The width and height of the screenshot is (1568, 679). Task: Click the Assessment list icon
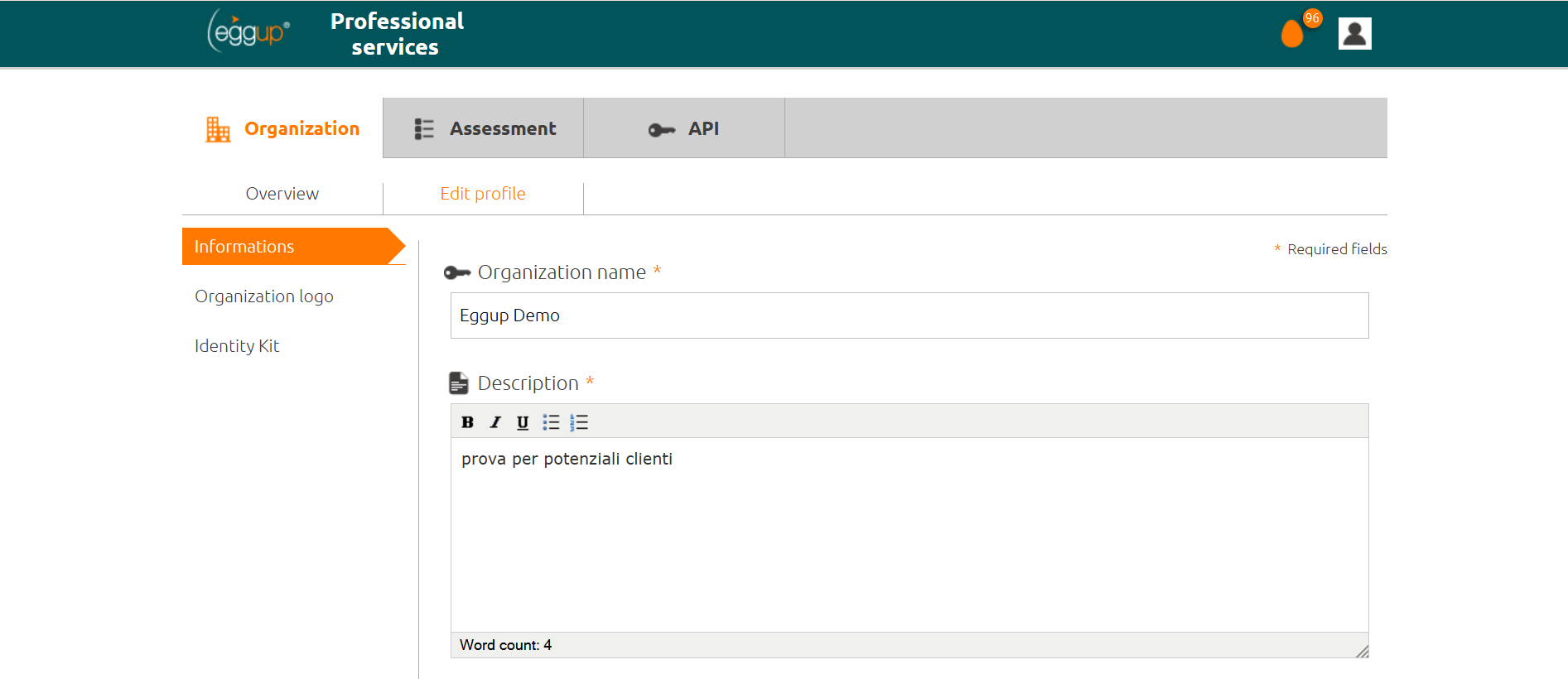pos(424,129)
